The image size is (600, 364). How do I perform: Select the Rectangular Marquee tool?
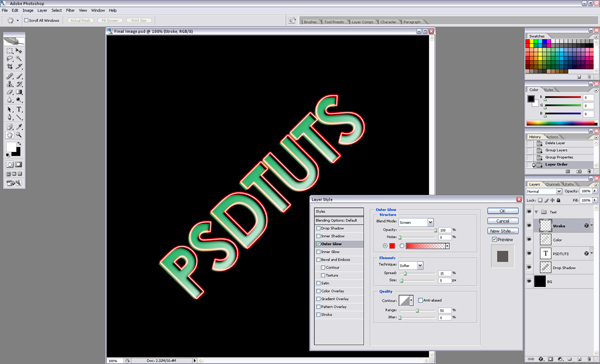[x=10, y=51]
